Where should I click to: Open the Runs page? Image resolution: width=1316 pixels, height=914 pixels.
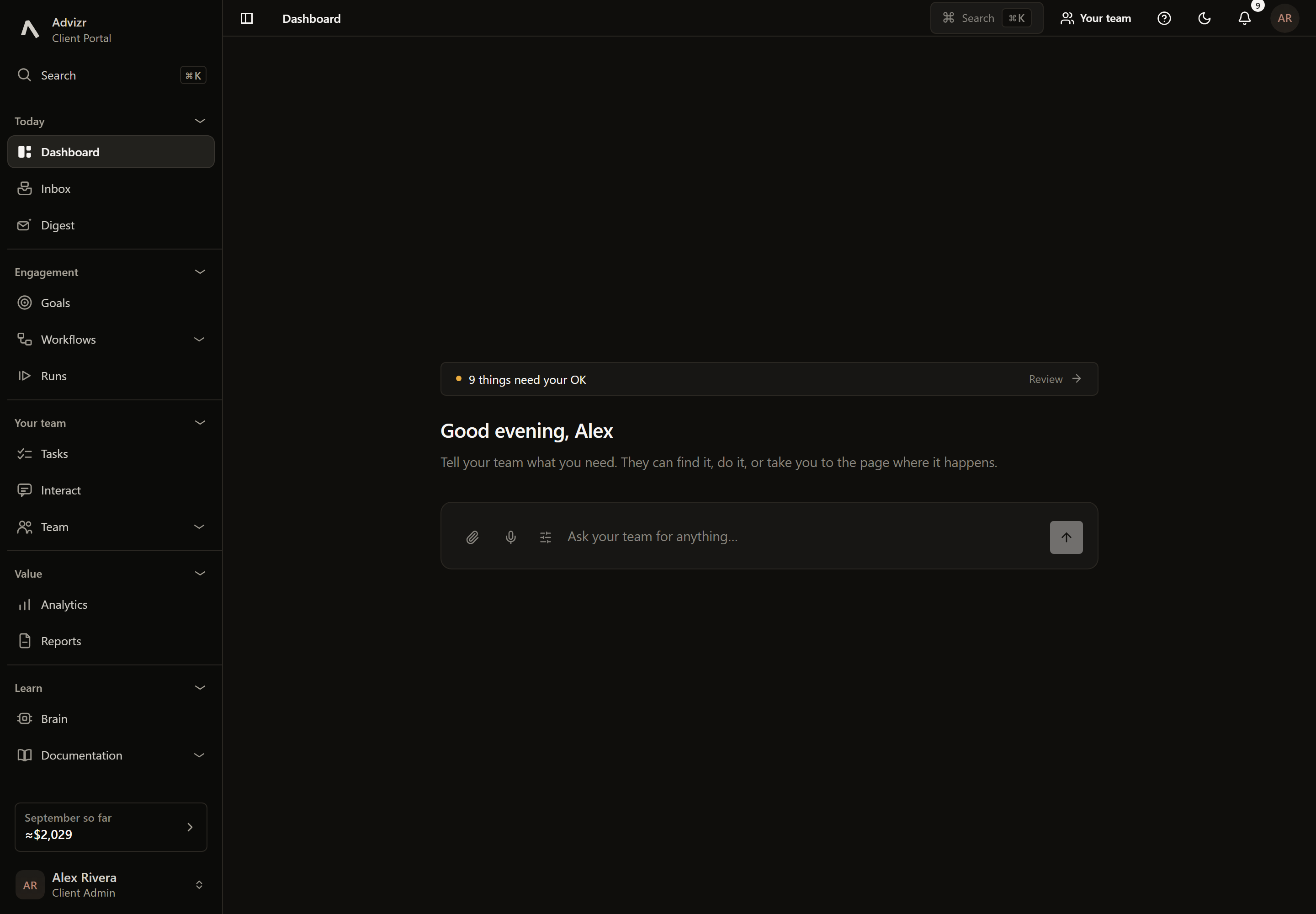(111, 376)
